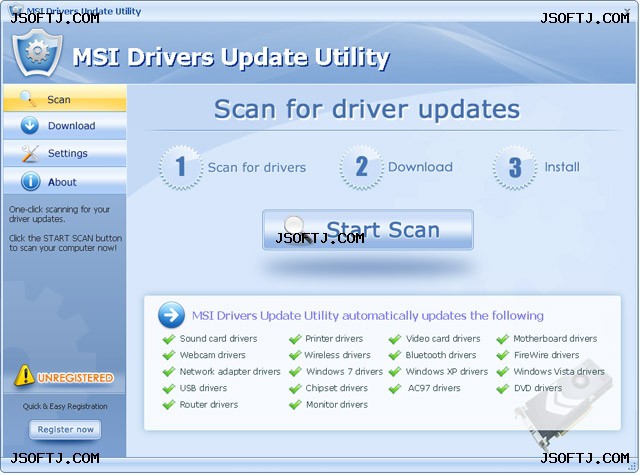Click the blue download arrow icon

click(x=30, y=126)
